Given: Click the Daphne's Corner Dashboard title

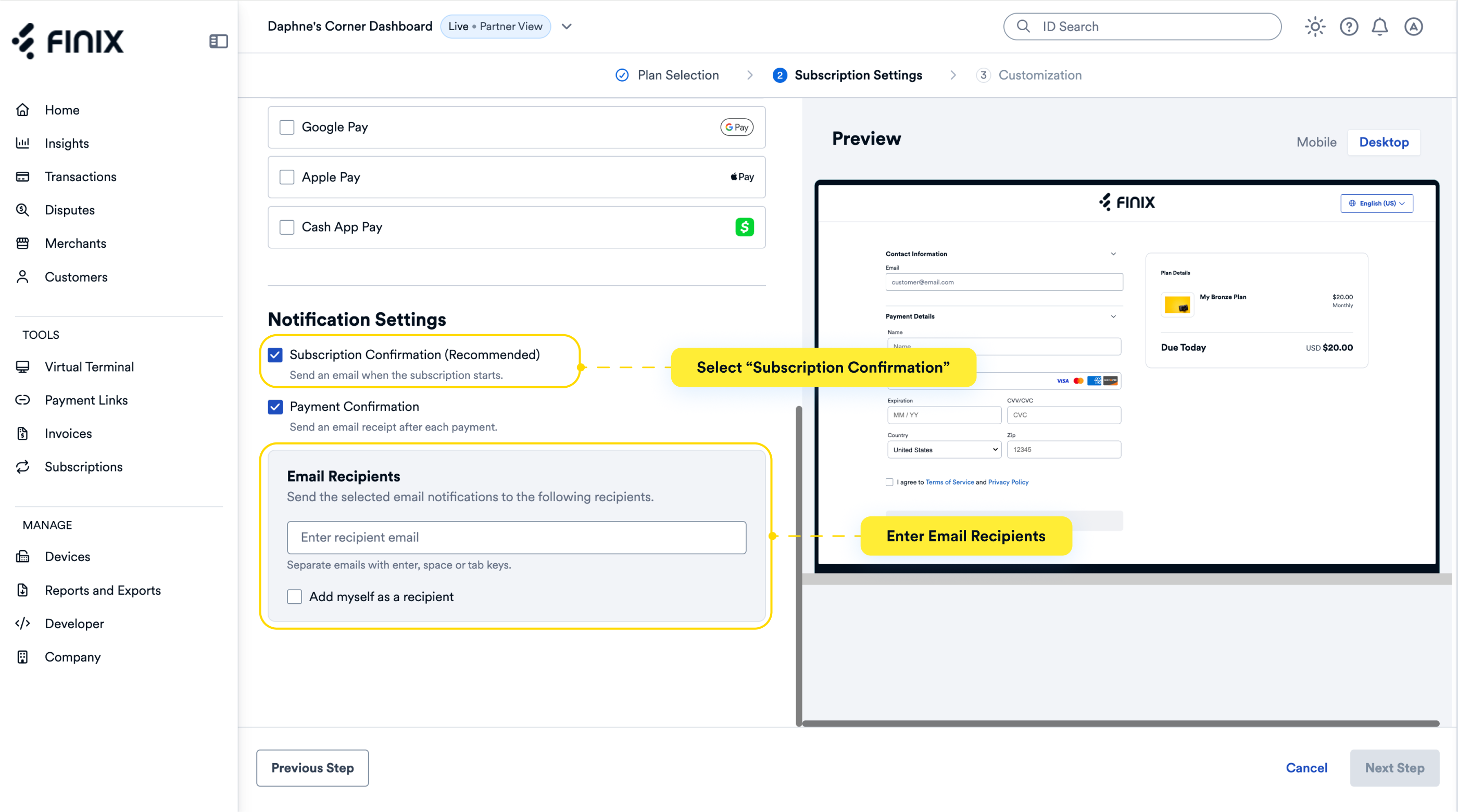Looking at the screenshot, I should [350, 27].
